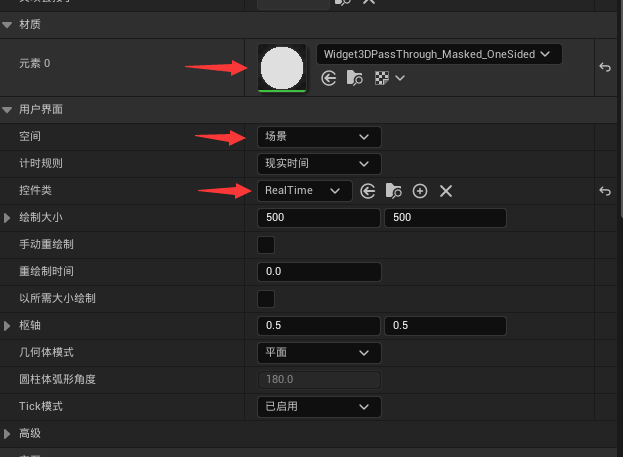Open the 空间 dropdown showing 场景
The width and height of the screenshot is (623, 457).
pyautogui.click(x=319, y=137)
